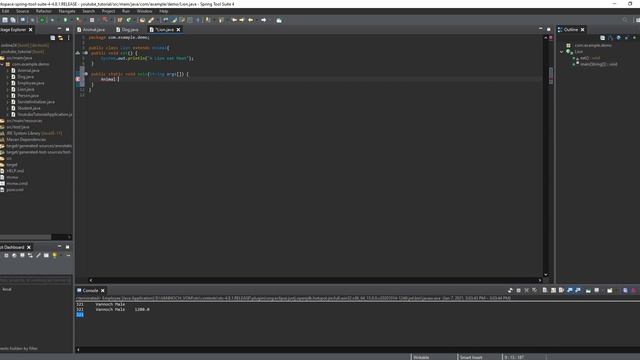Switch to the Animal.java editor tab
The width and height of the screenshot is (640, 360).
point(91,29)
